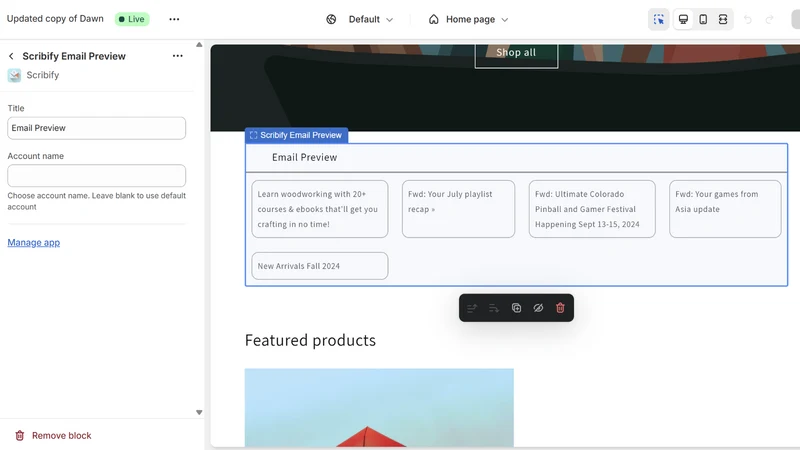Click the Email Preview heading in preview

coord(305,158)
